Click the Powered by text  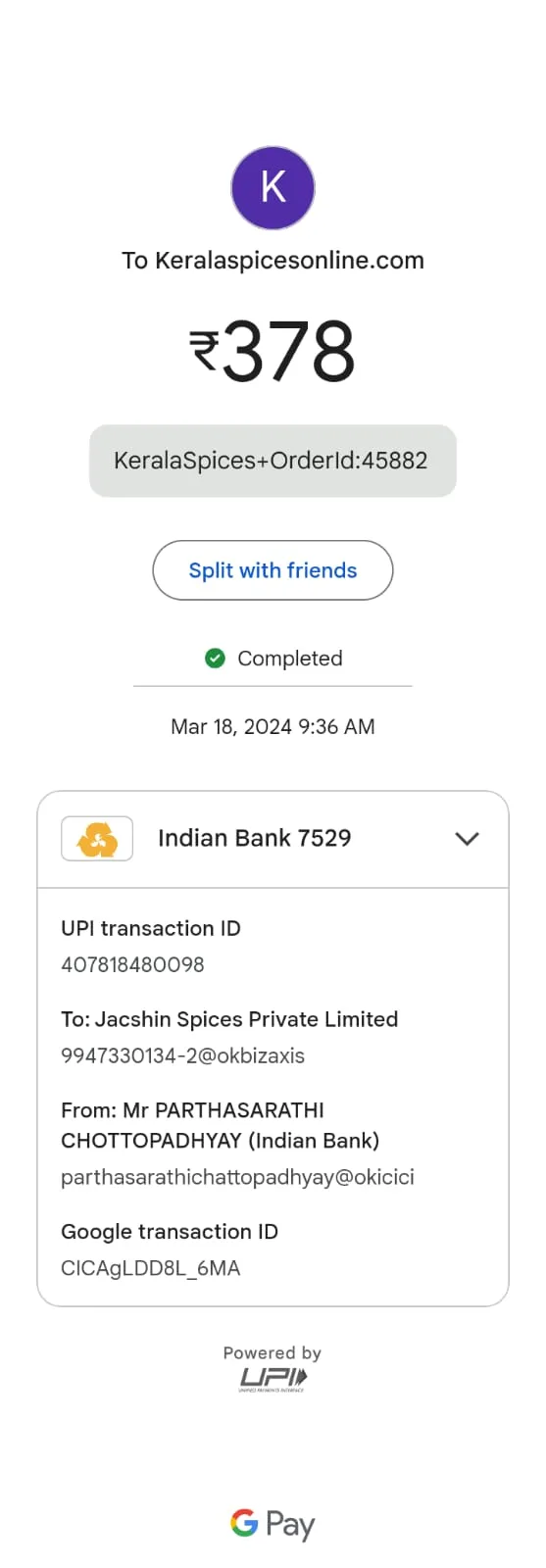(x=273, y=1352)
